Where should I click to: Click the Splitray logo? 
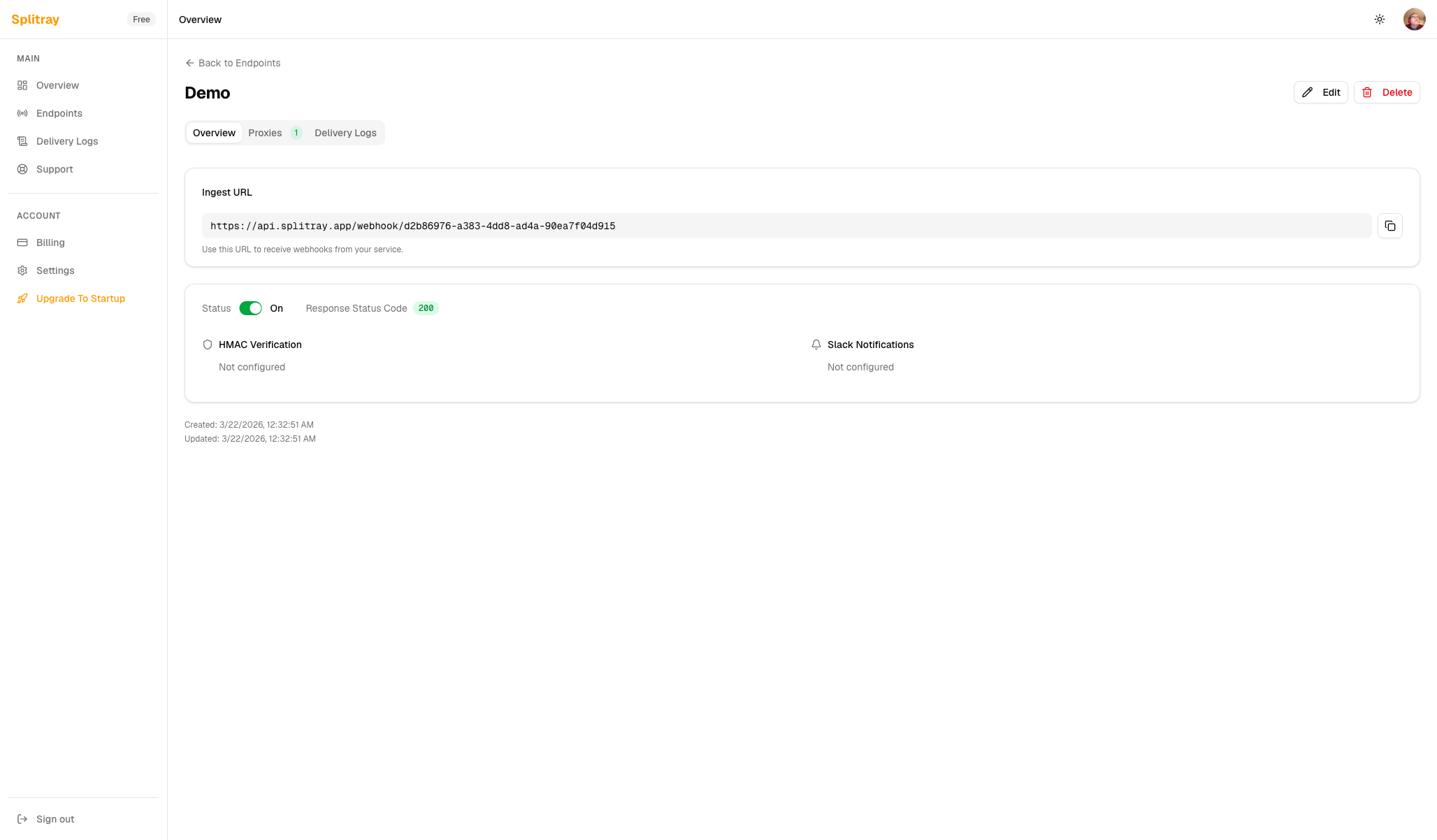pos(36,20)
